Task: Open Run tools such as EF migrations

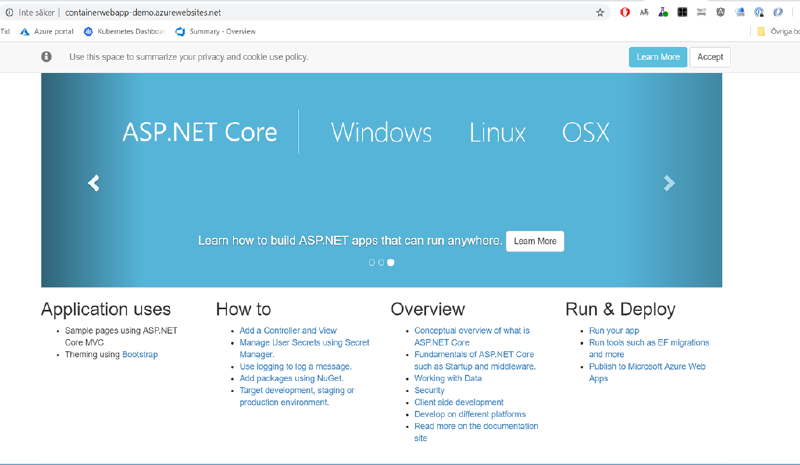Action: click(x=649, y=348)
